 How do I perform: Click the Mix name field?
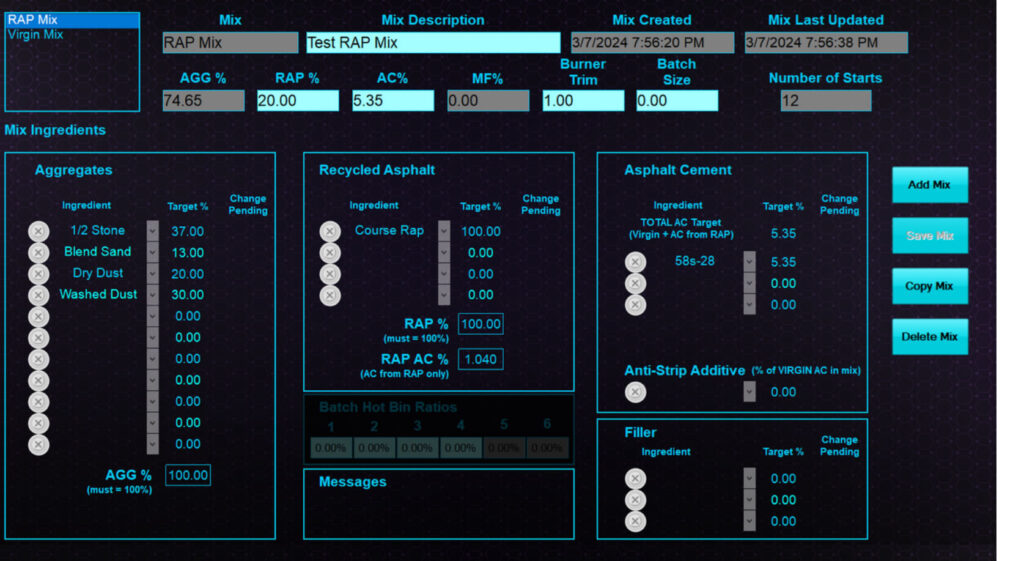tap(231, 42)
